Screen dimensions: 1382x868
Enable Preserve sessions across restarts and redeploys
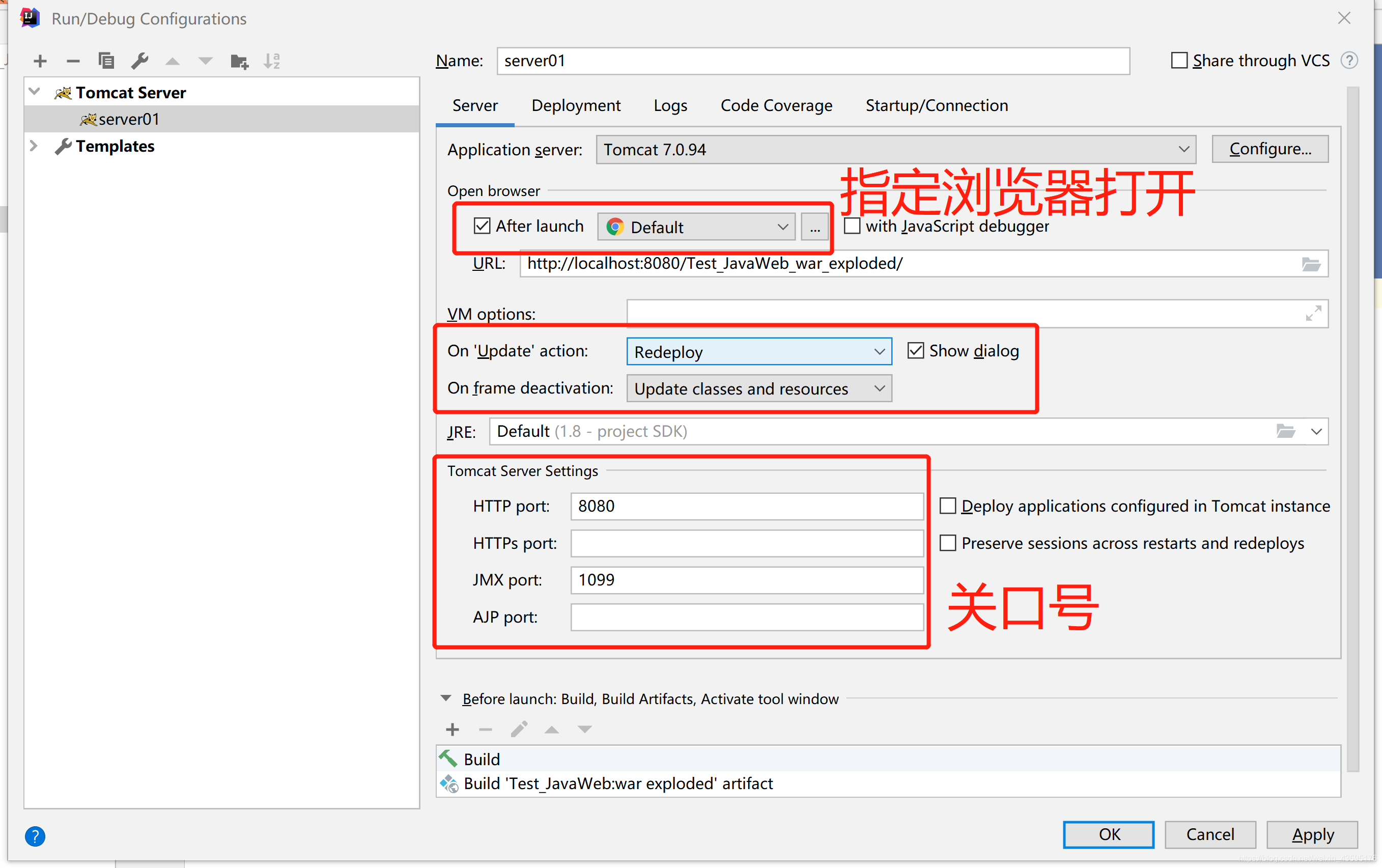click(948, 543)
